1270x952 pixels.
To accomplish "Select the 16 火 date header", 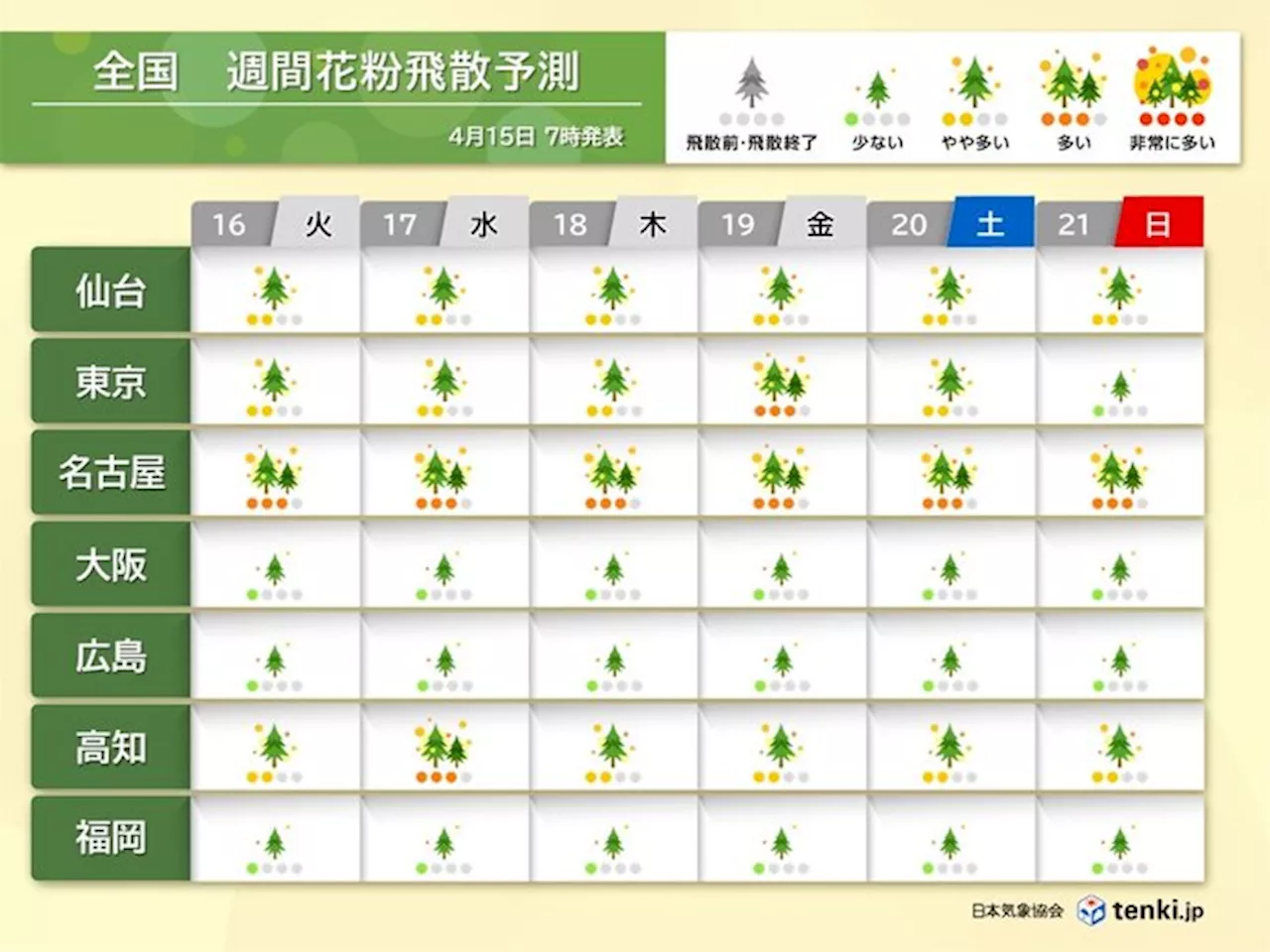I will [x=275, y=223].
